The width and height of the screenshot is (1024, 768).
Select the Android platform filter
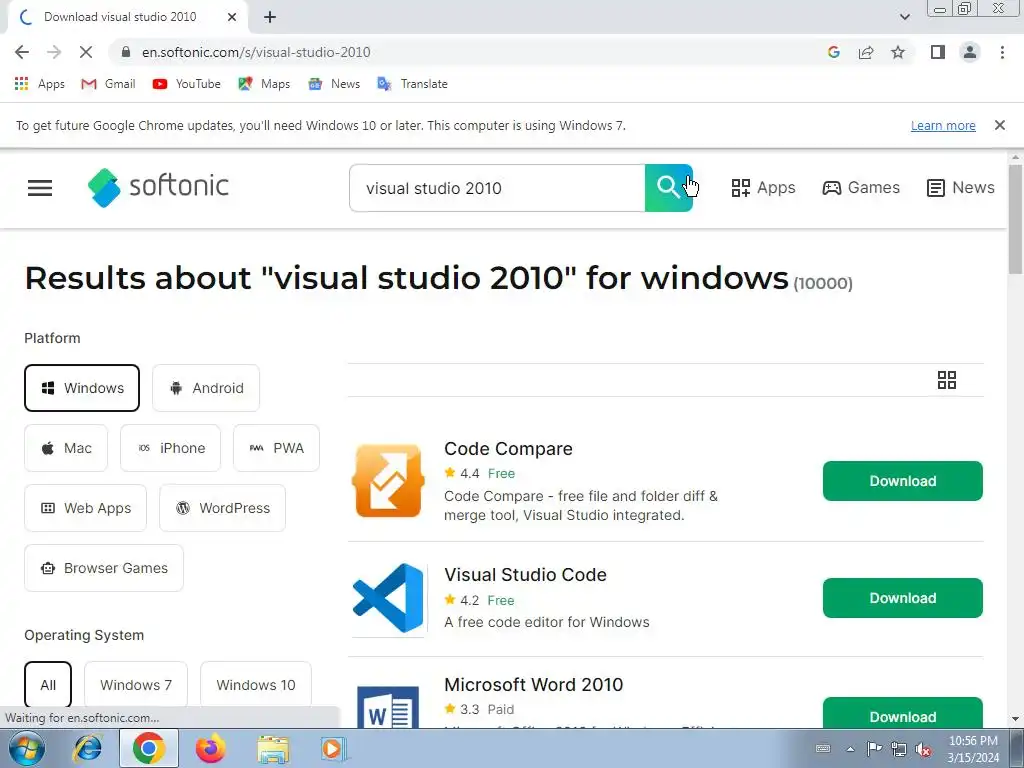coord(206,388)
